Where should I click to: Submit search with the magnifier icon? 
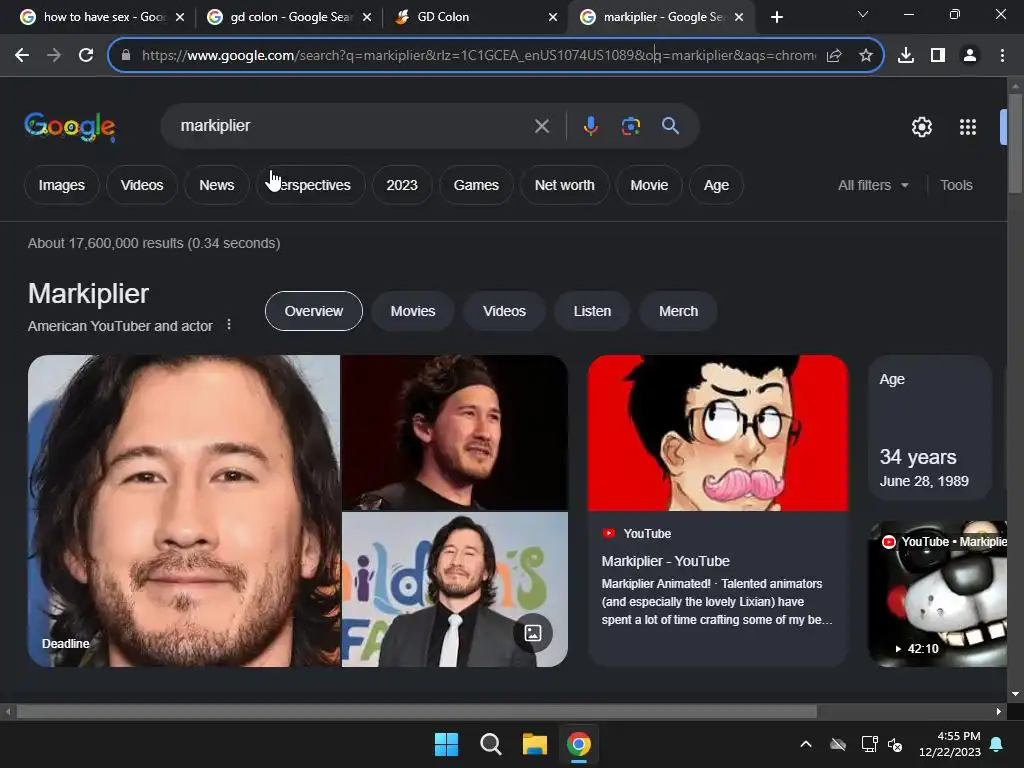(670, 126)
